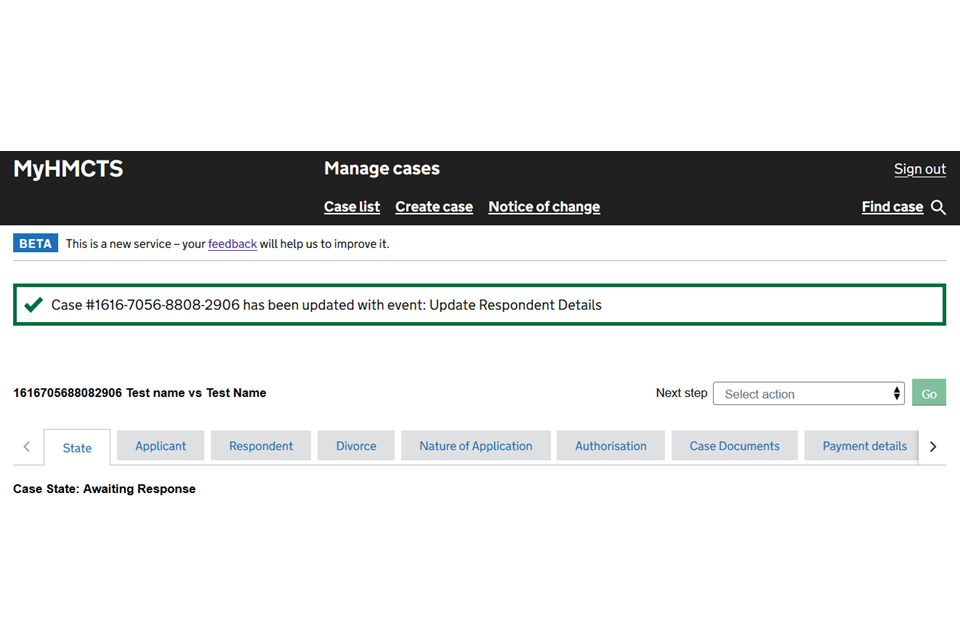Select the State tab
Screen dimensions: 960x640
(77, 448)
